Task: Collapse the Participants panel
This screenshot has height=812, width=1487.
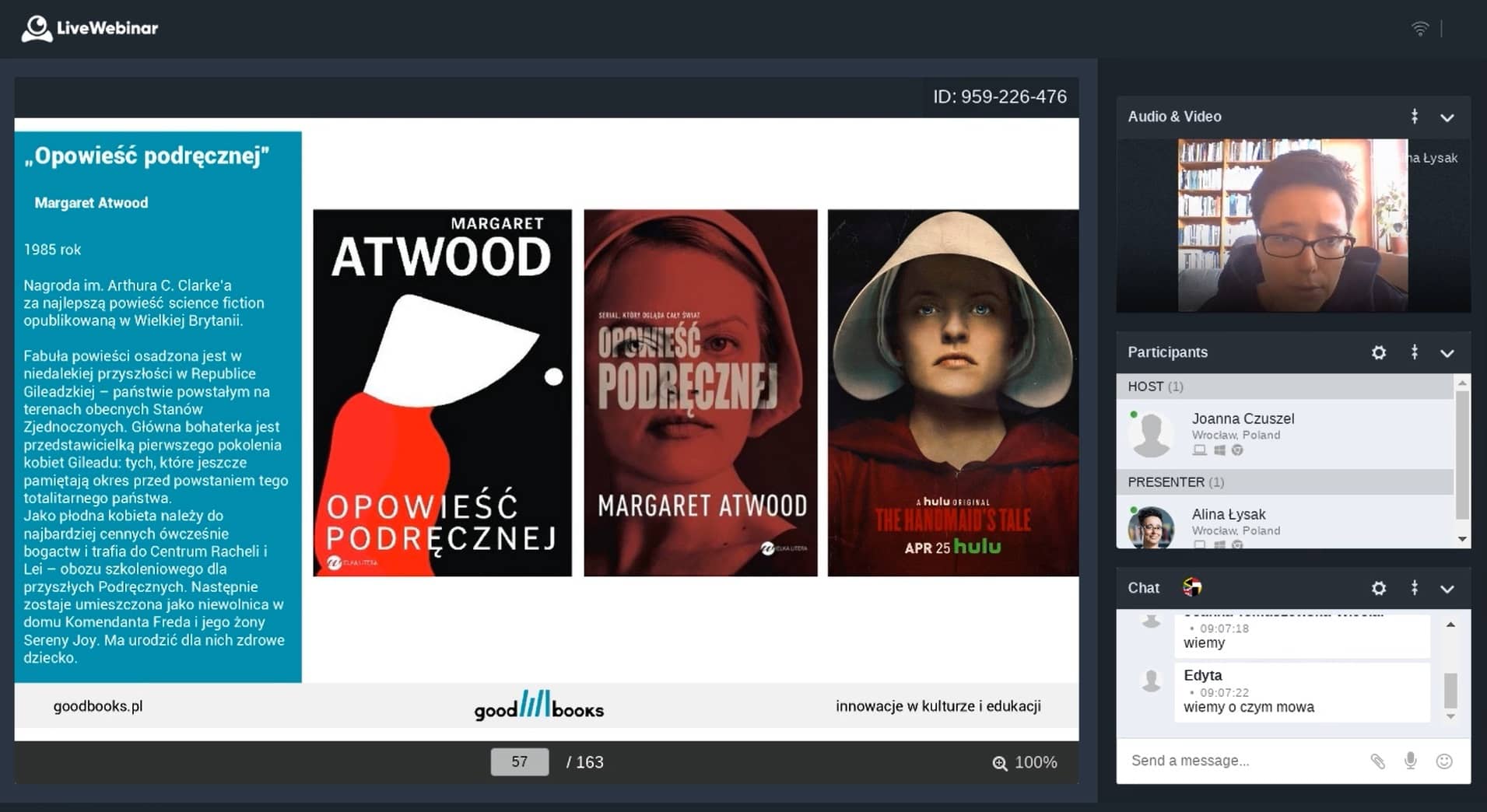Action: point(1447,353)
